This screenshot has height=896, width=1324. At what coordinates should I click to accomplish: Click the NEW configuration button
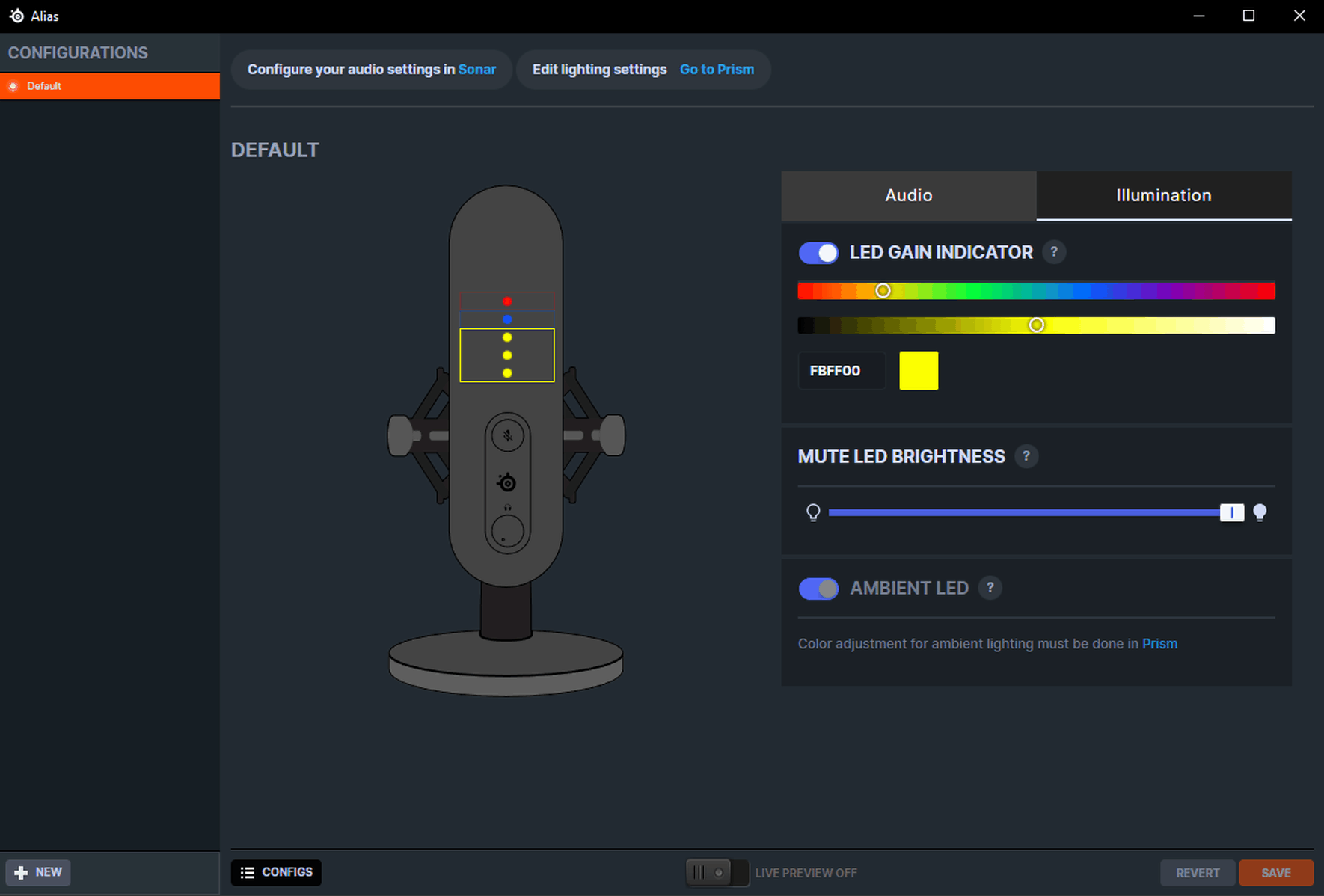[38, 872]
